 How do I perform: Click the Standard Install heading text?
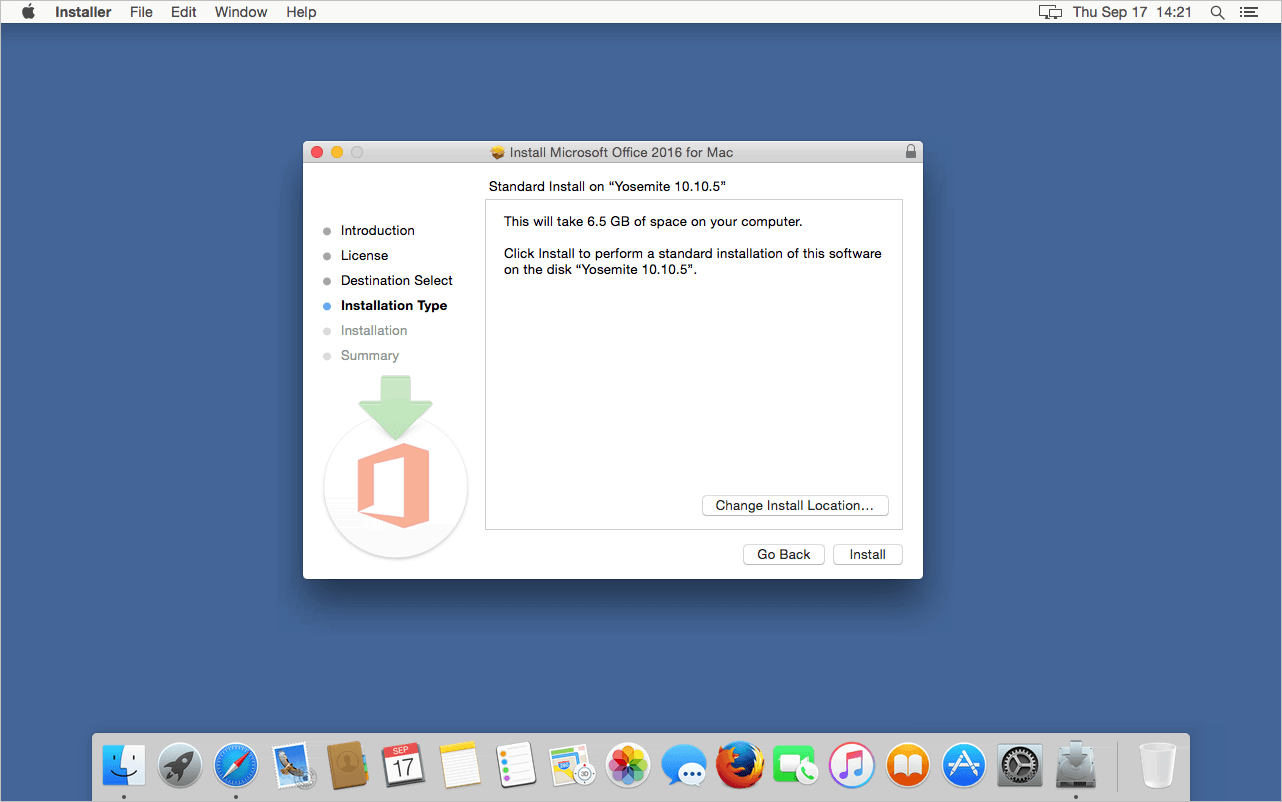point(607,187)
